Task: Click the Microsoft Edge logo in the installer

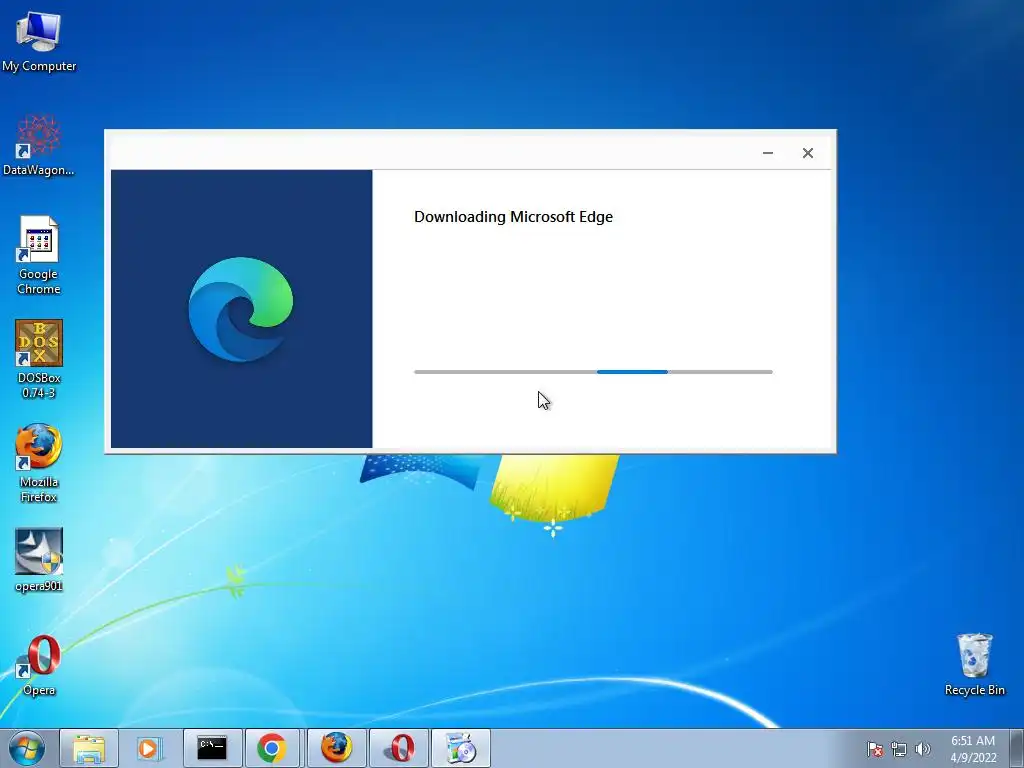Action: tap(241, 309)
